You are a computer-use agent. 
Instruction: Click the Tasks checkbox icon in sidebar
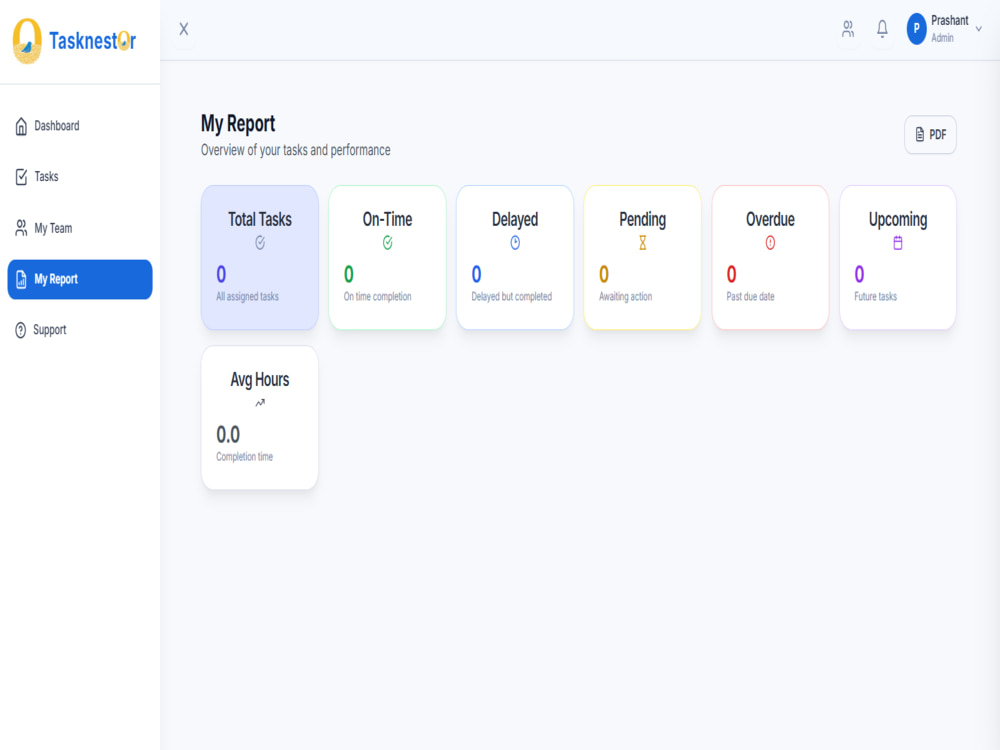pyautogui.click(x=21, y=177)
